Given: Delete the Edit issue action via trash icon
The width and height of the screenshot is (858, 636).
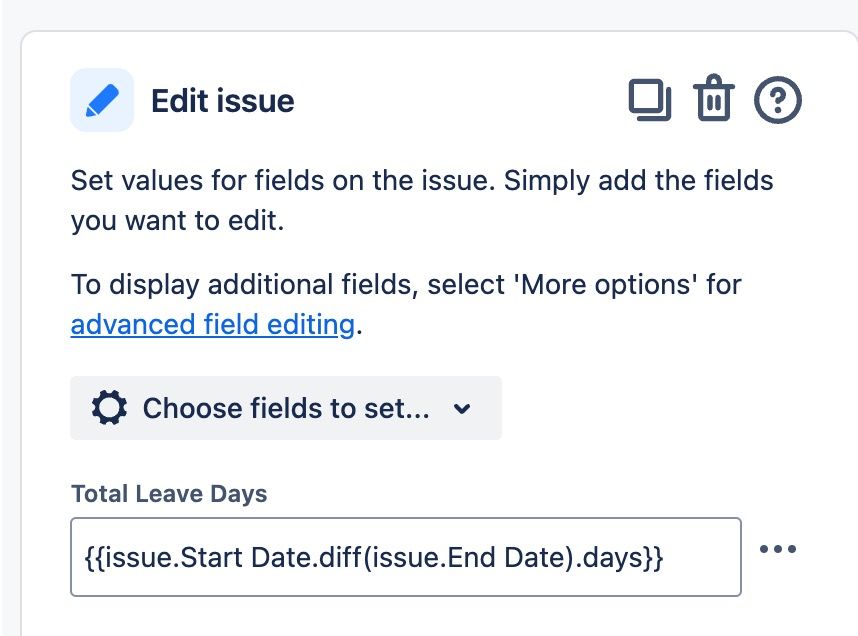Looking at the screenshot, I should click(713, 100).
